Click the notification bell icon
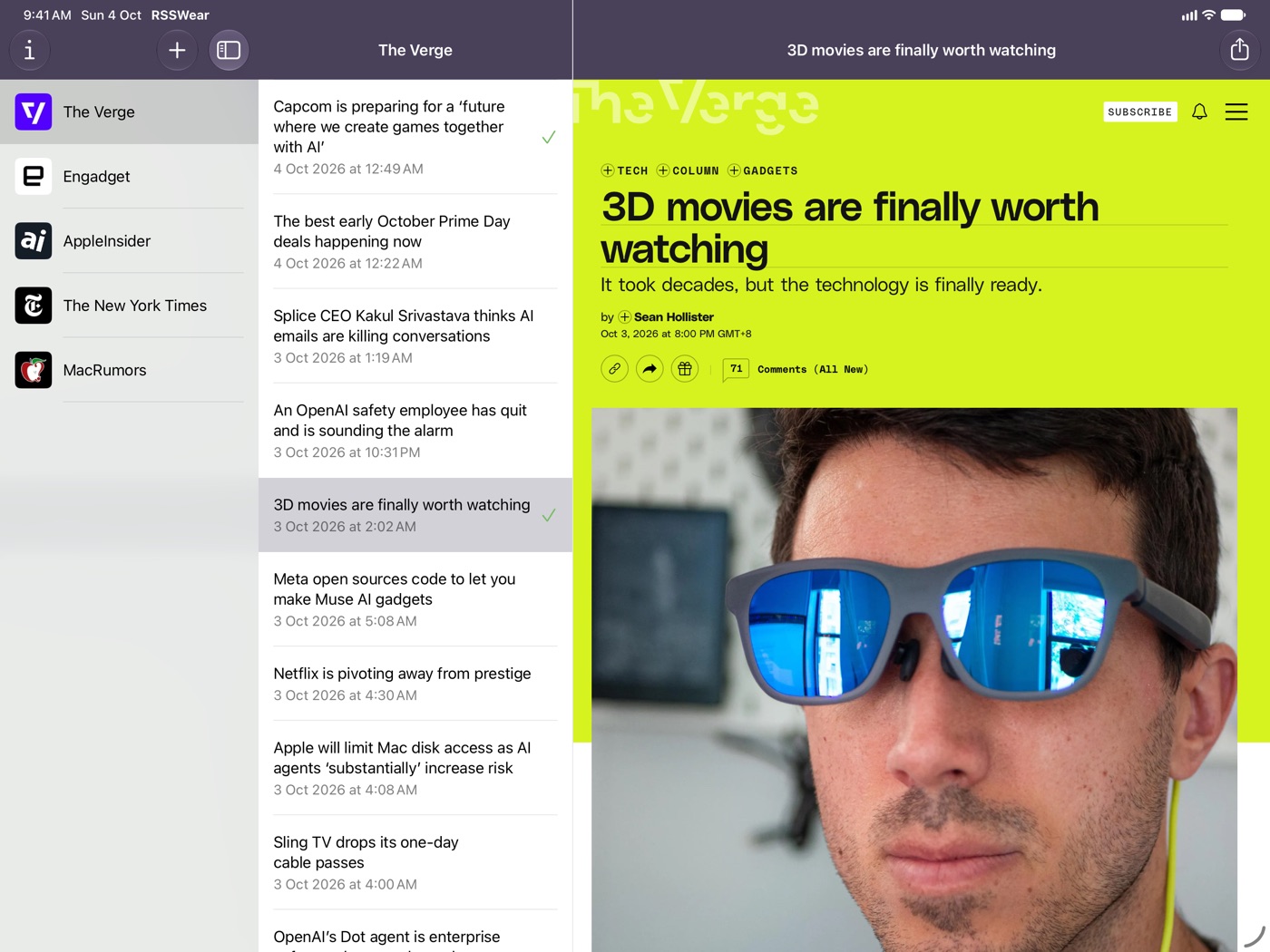 (x=1199, y=112)
